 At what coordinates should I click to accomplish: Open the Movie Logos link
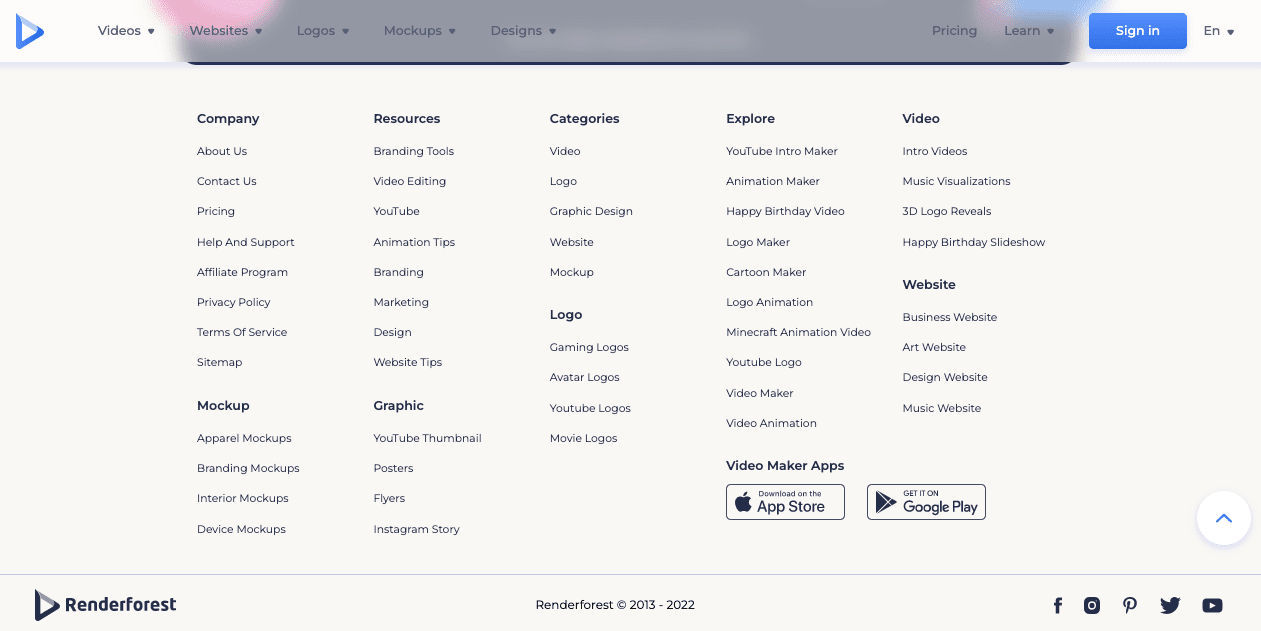[584, 438]
